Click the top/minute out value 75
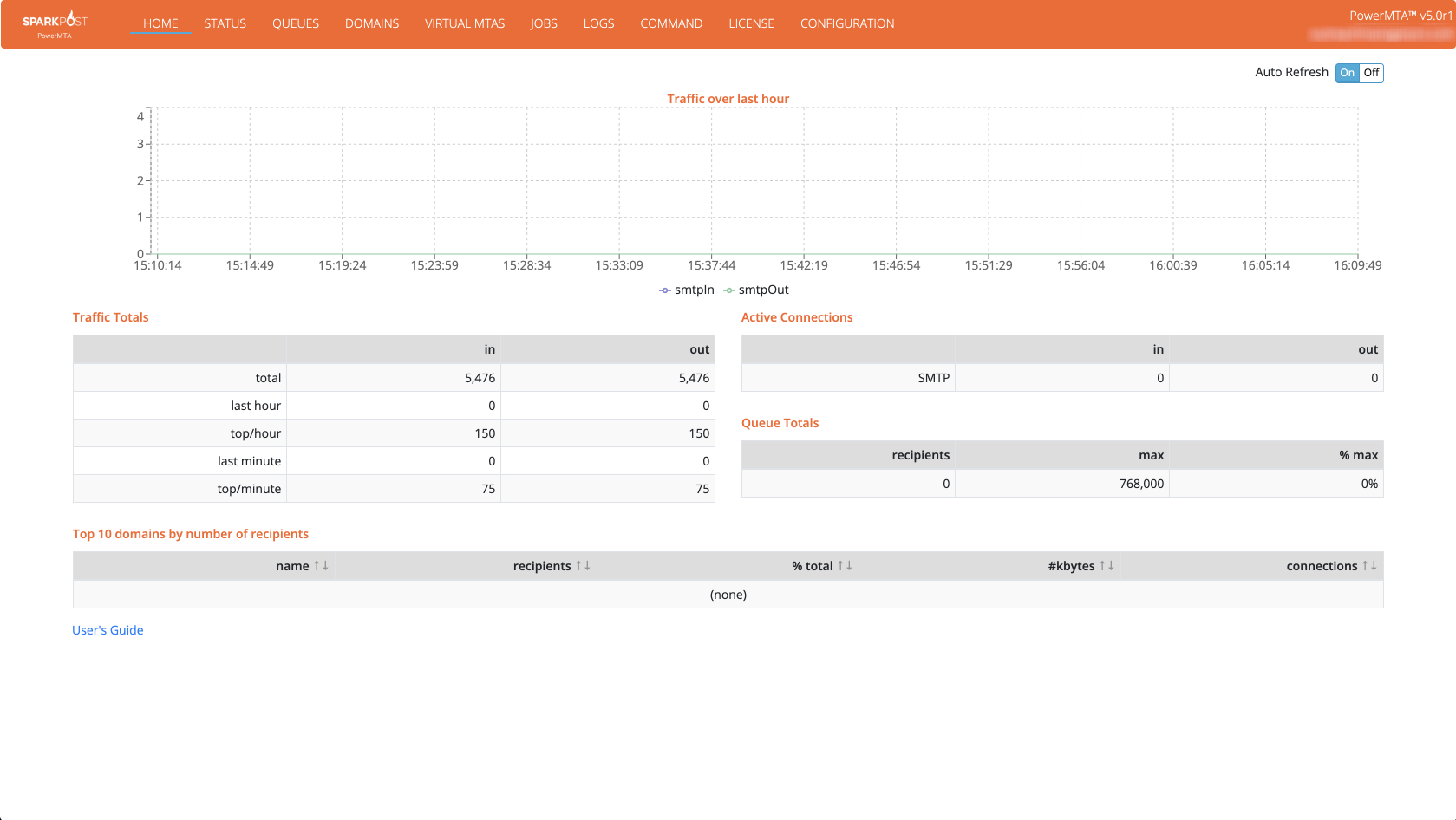The height and width of the screenshot is (820, 1456). (x=702, y=489)
